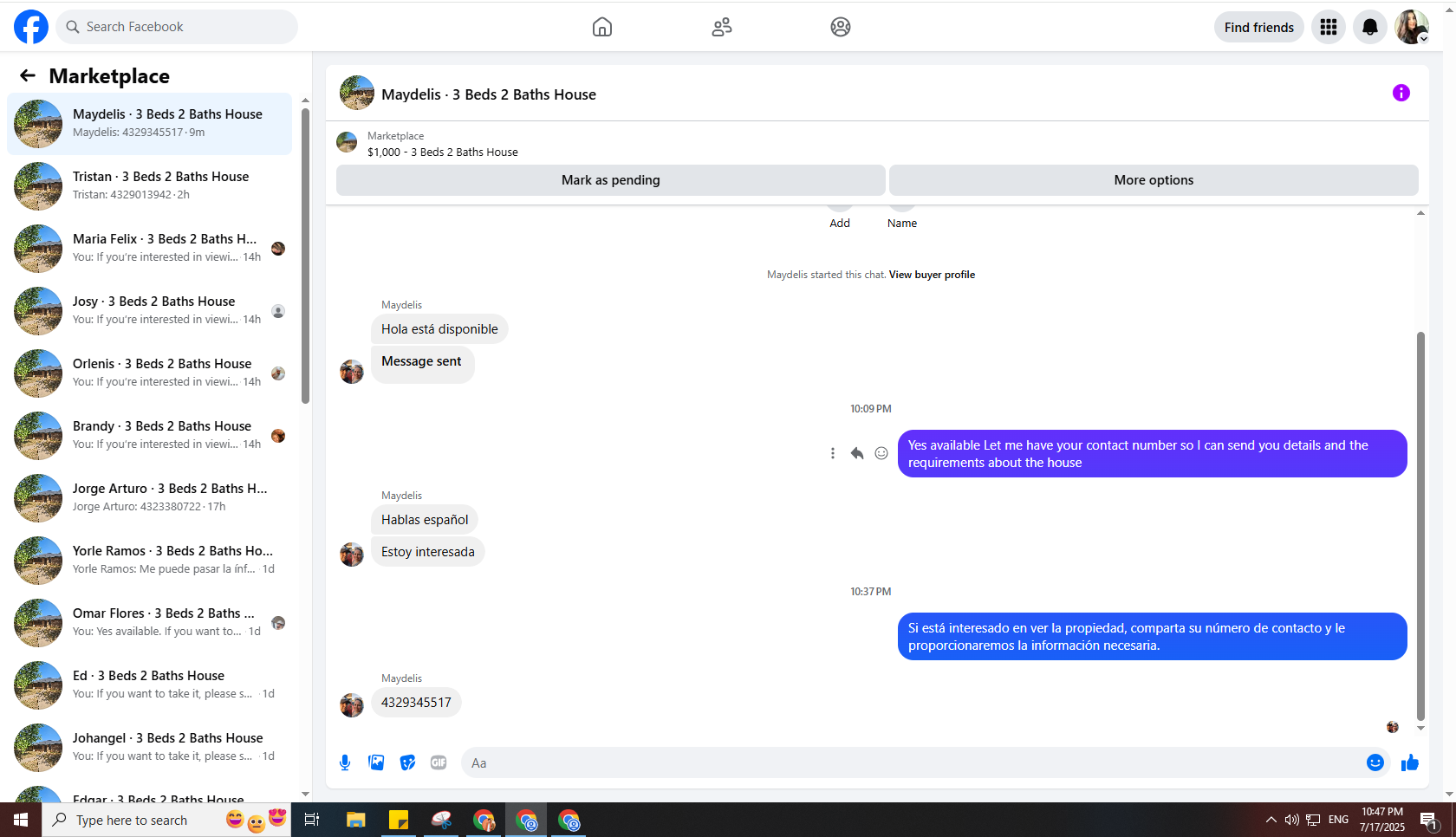Click the Search Facebook field

coord(177,27)
